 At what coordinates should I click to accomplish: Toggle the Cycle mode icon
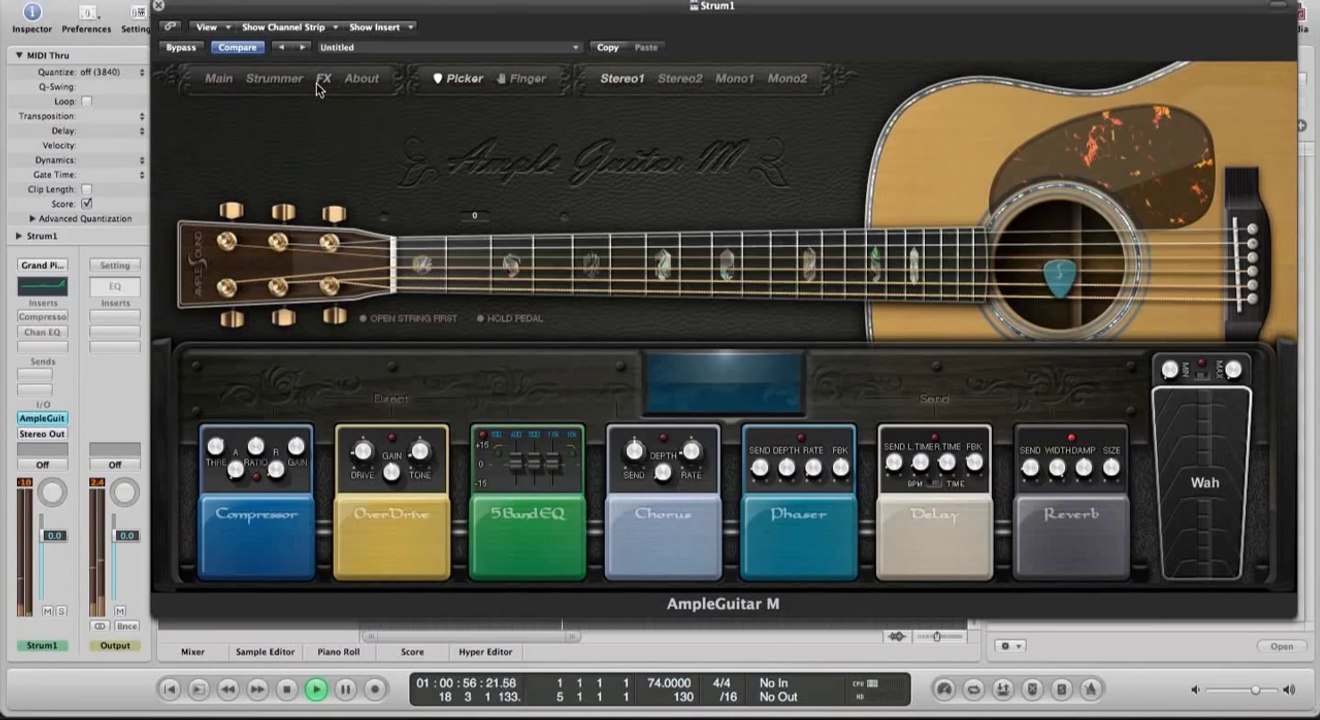(972, 689)
